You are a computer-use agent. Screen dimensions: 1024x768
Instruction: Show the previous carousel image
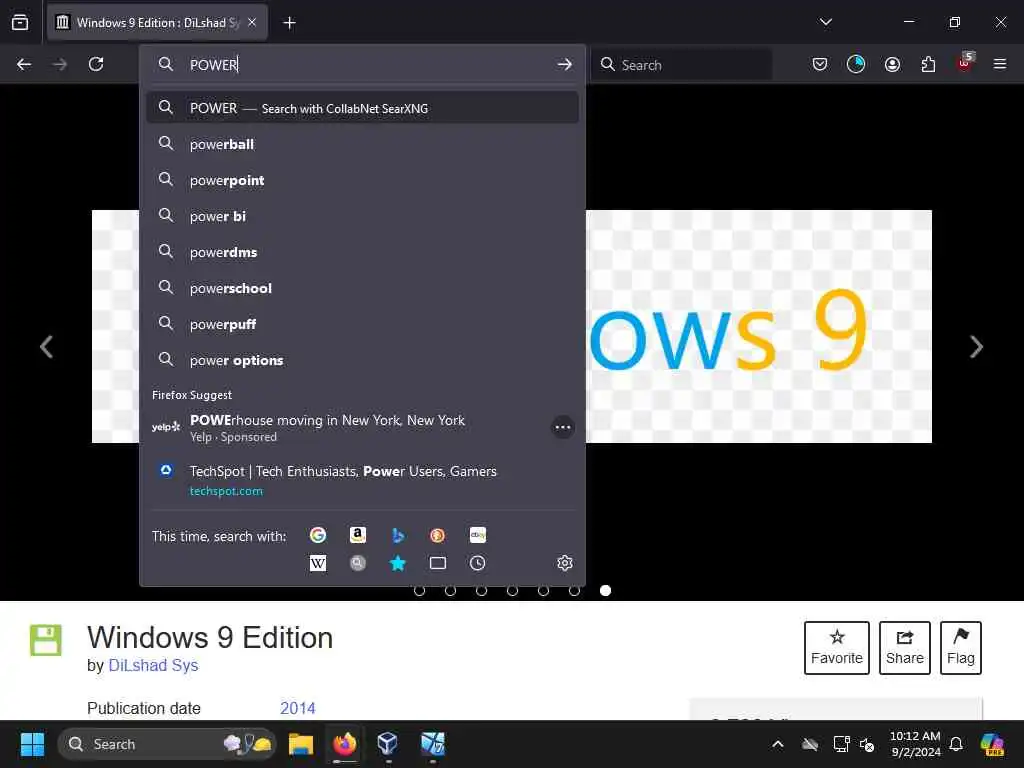click(x=46, y=347)
